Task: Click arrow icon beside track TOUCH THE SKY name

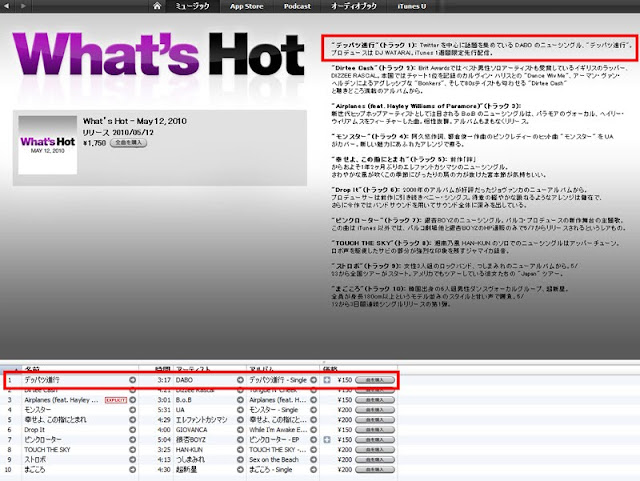Action: pos(132,450)
